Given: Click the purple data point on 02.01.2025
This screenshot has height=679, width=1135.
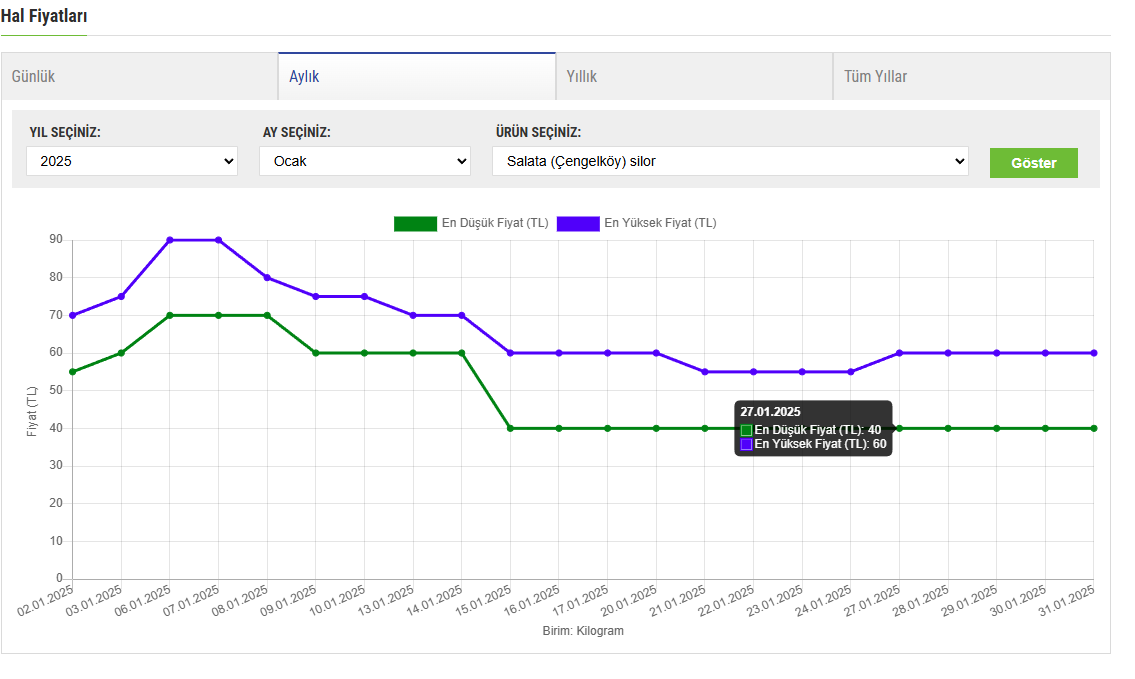Looking at the screenshot, I should coord(73,315).
